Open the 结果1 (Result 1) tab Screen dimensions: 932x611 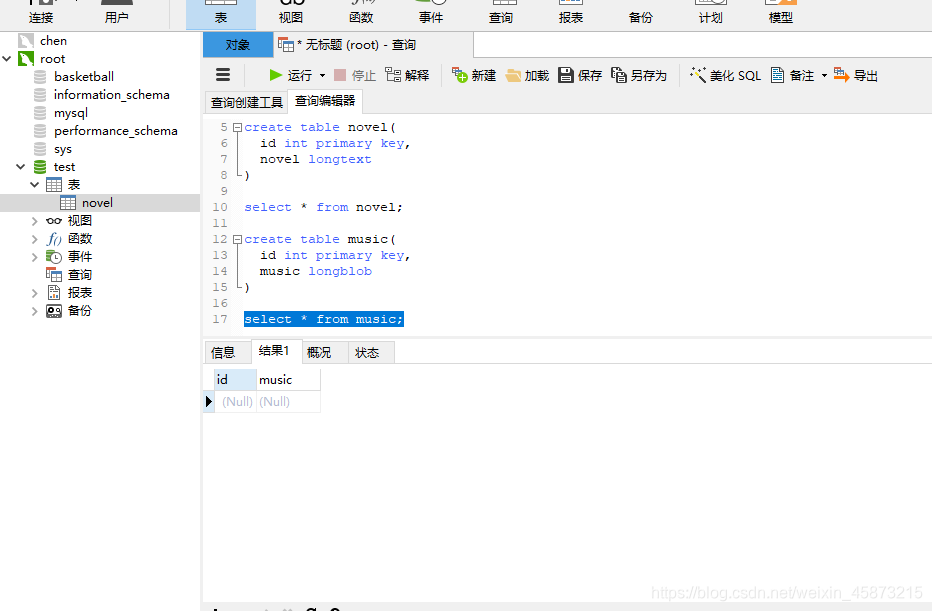pyautogui.click(x=274, y=351)
